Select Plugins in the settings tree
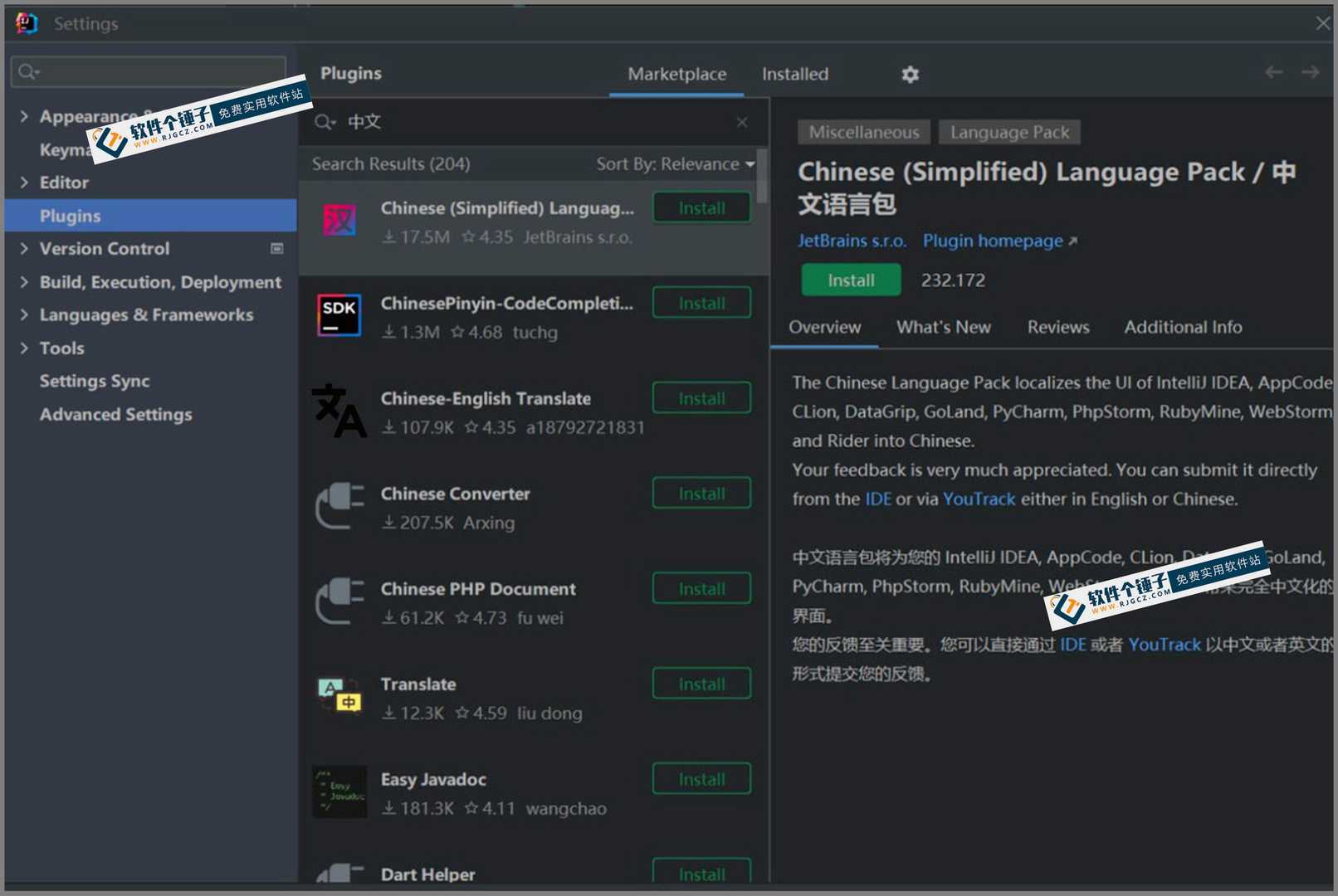Viewport: 1338px width, 896px height. 150,216
